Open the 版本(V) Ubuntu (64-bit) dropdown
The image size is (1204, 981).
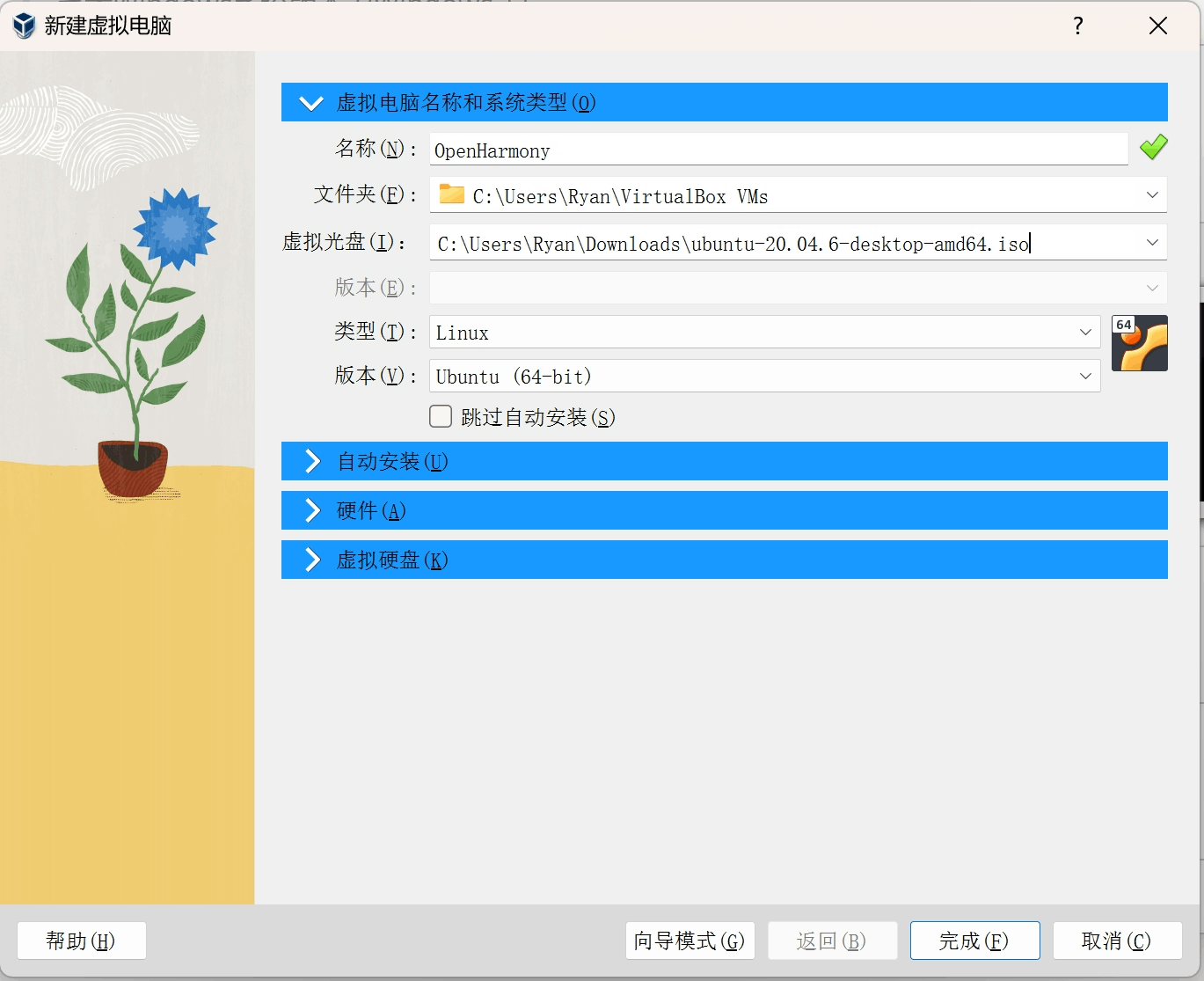point(764,376)
